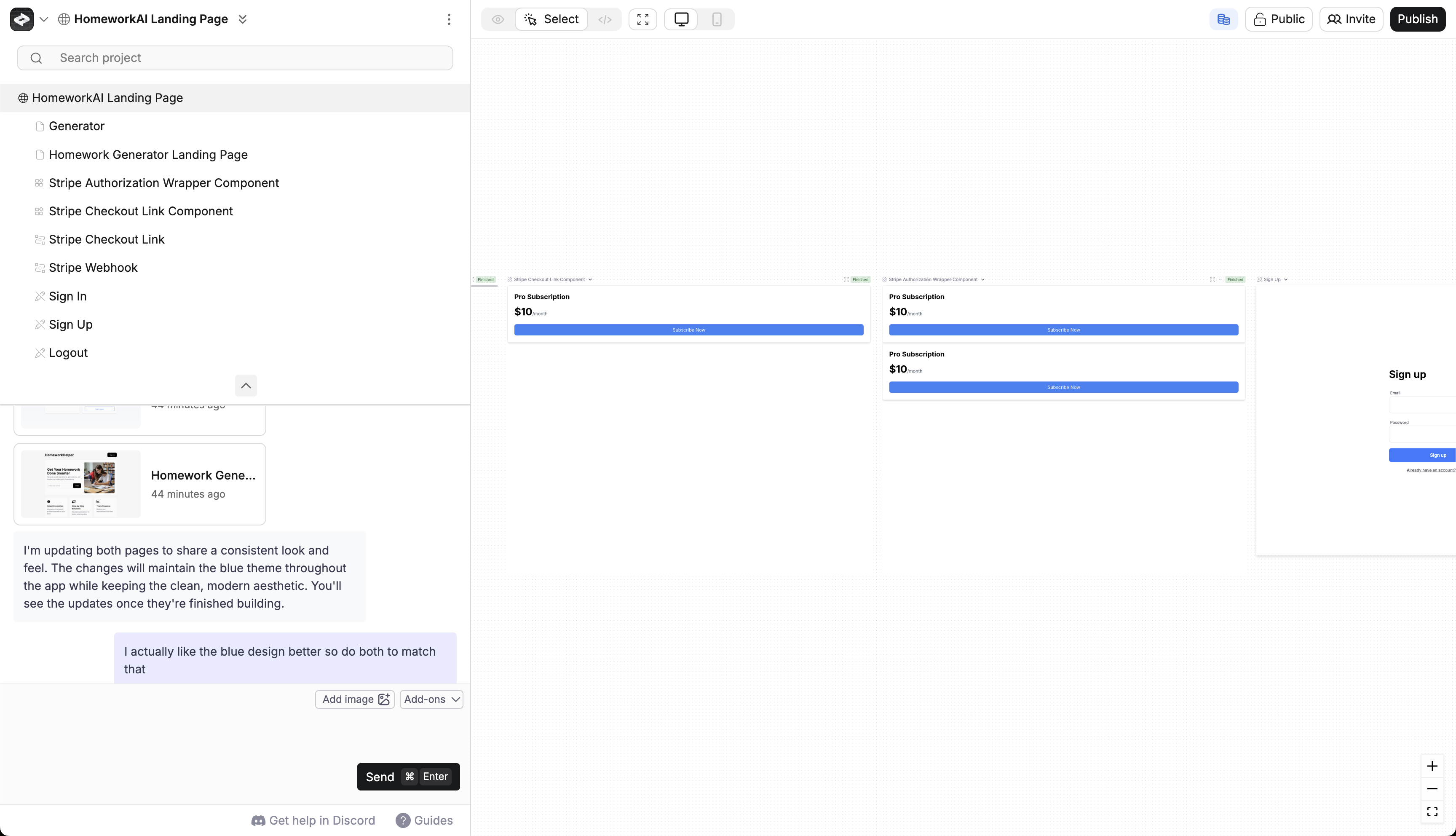Collapse the project tree panel
The height and width of the screenshot is (836, 1456).
[x=246, y=385]
